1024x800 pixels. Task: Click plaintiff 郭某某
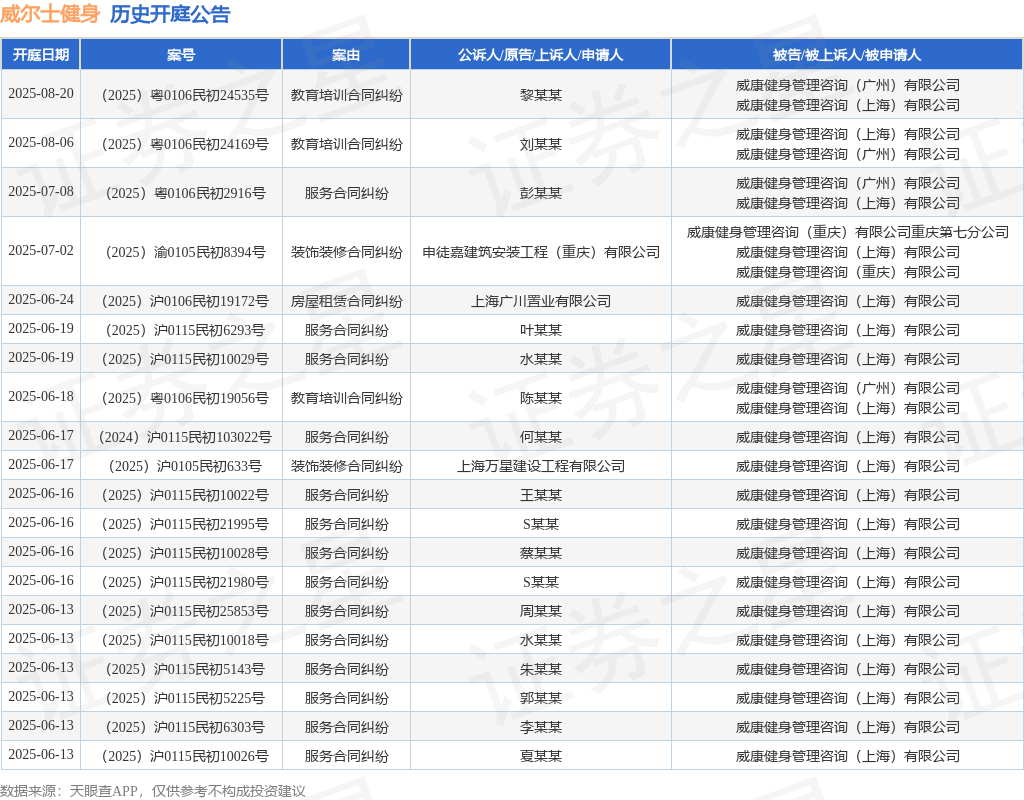[x=541, y=698]
